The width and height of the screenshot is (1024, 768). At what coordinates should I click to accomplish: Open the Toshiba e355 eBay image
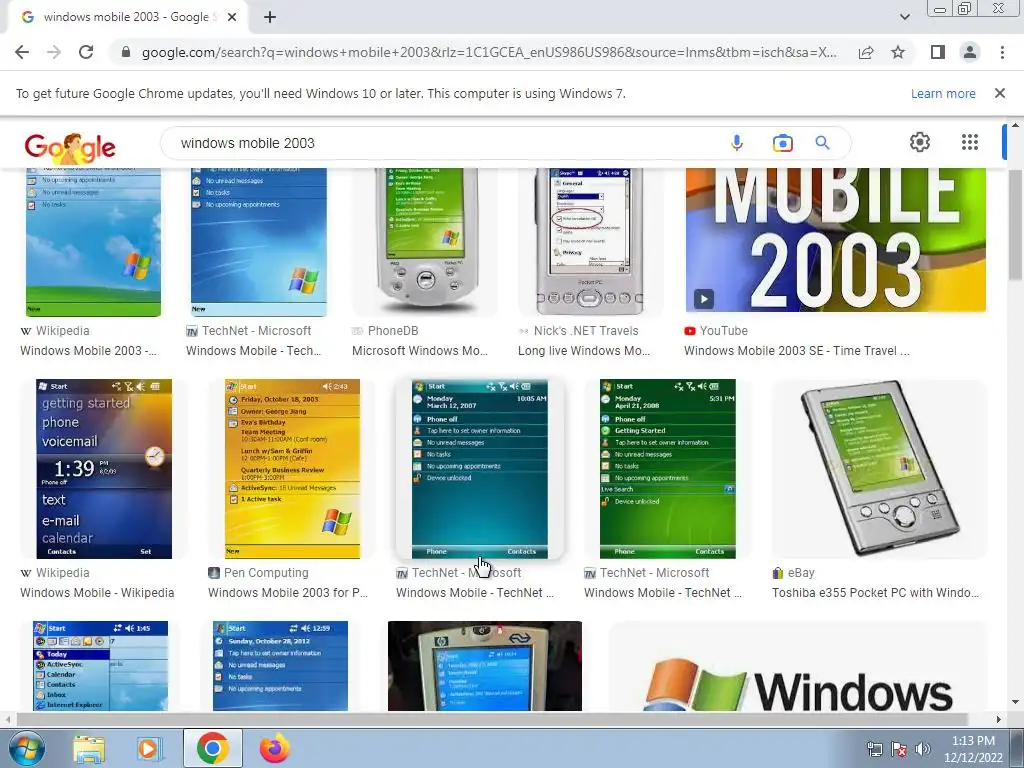(x=879, y=469)
